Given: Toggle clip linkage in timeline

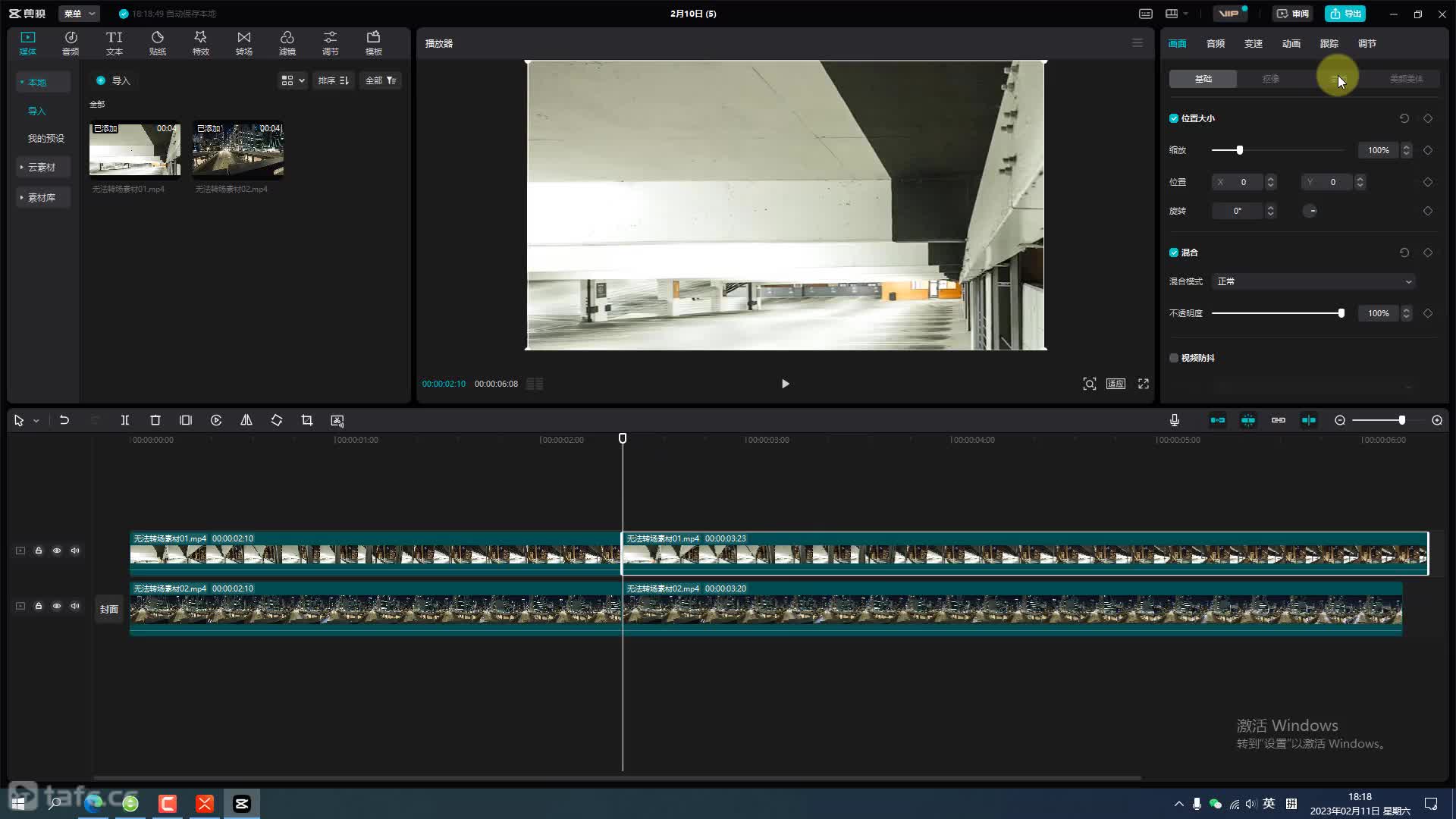Looking at the screenshot, I should 1279,420.
